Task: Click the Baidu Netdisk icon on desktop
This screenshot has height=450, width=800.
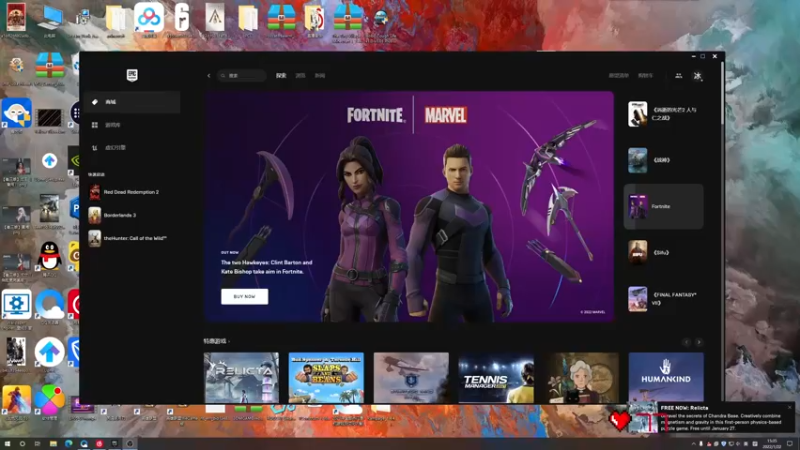Action: click(149, 20)
